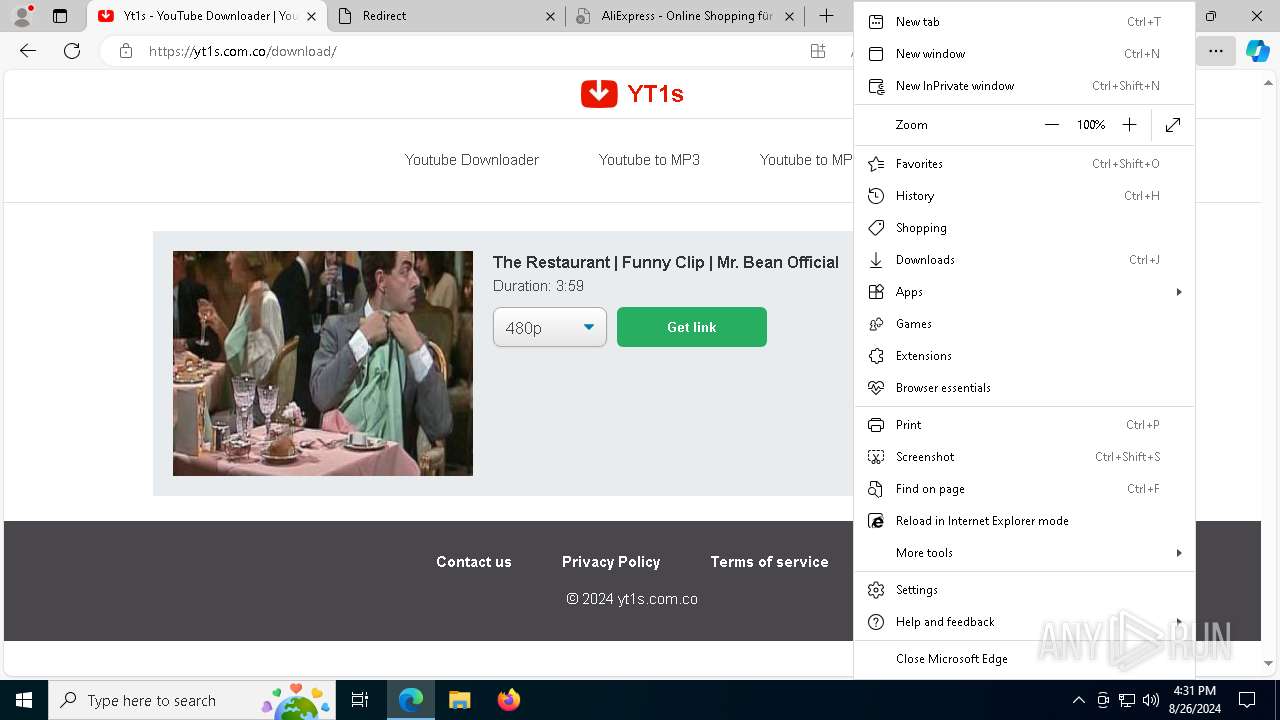
Task: Open the Copilot sidebar icon
Action: tap(1258, 51)
